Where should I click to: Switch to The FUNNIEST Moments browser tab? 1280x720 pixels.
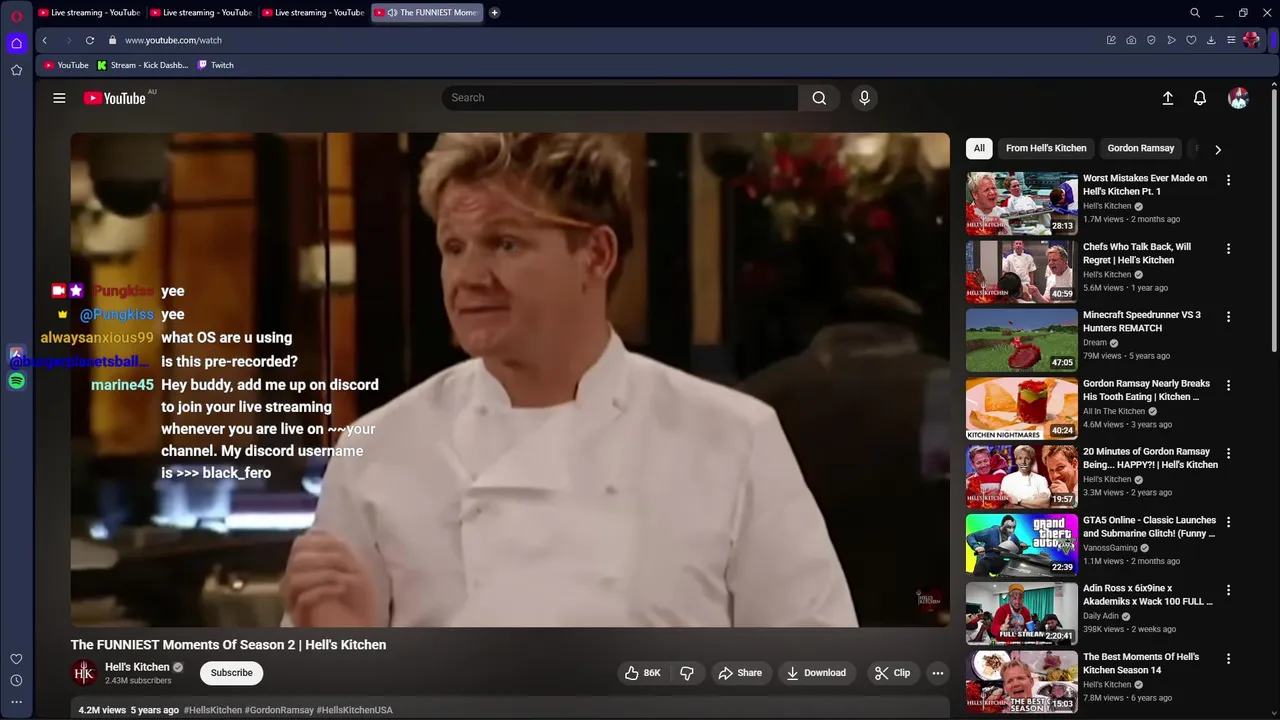[x=428, y=13]
